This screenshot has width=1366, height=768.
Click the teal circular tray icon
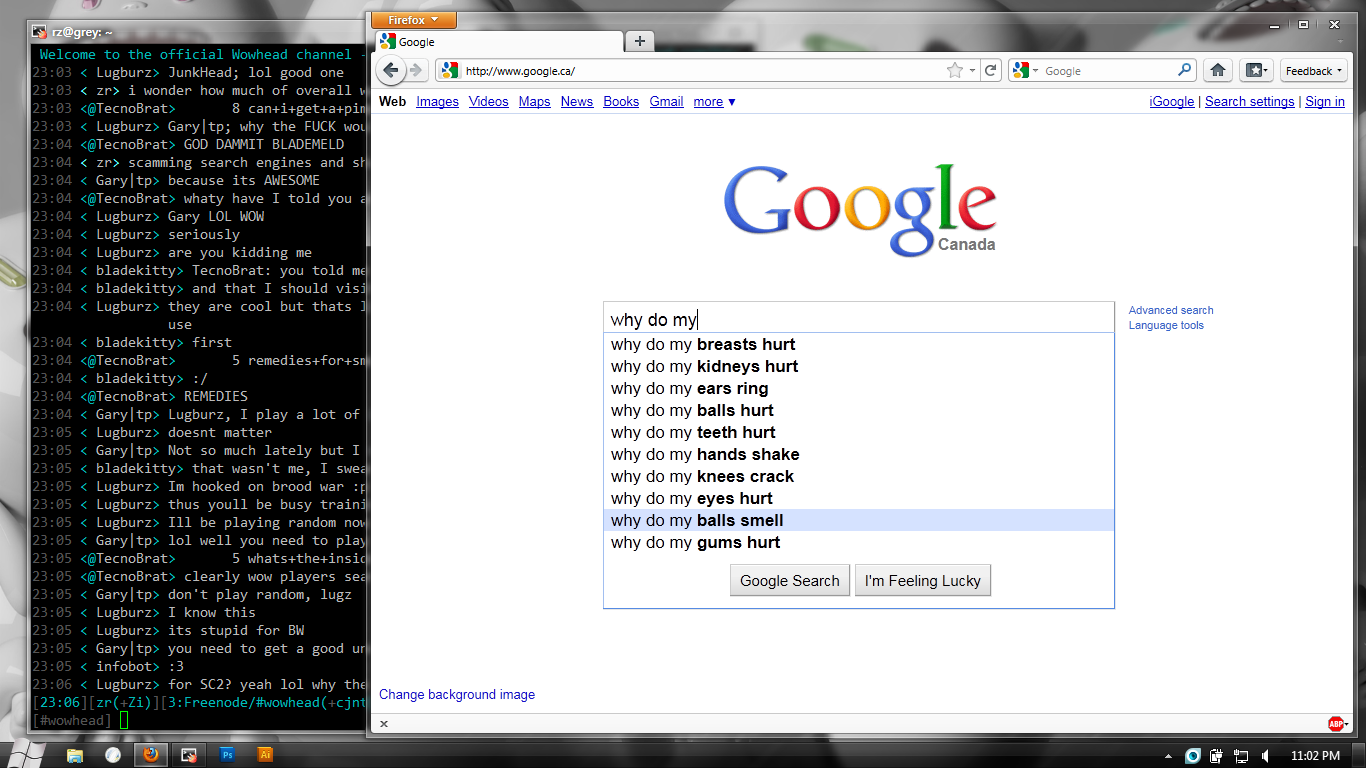[x=1192, y=756]
